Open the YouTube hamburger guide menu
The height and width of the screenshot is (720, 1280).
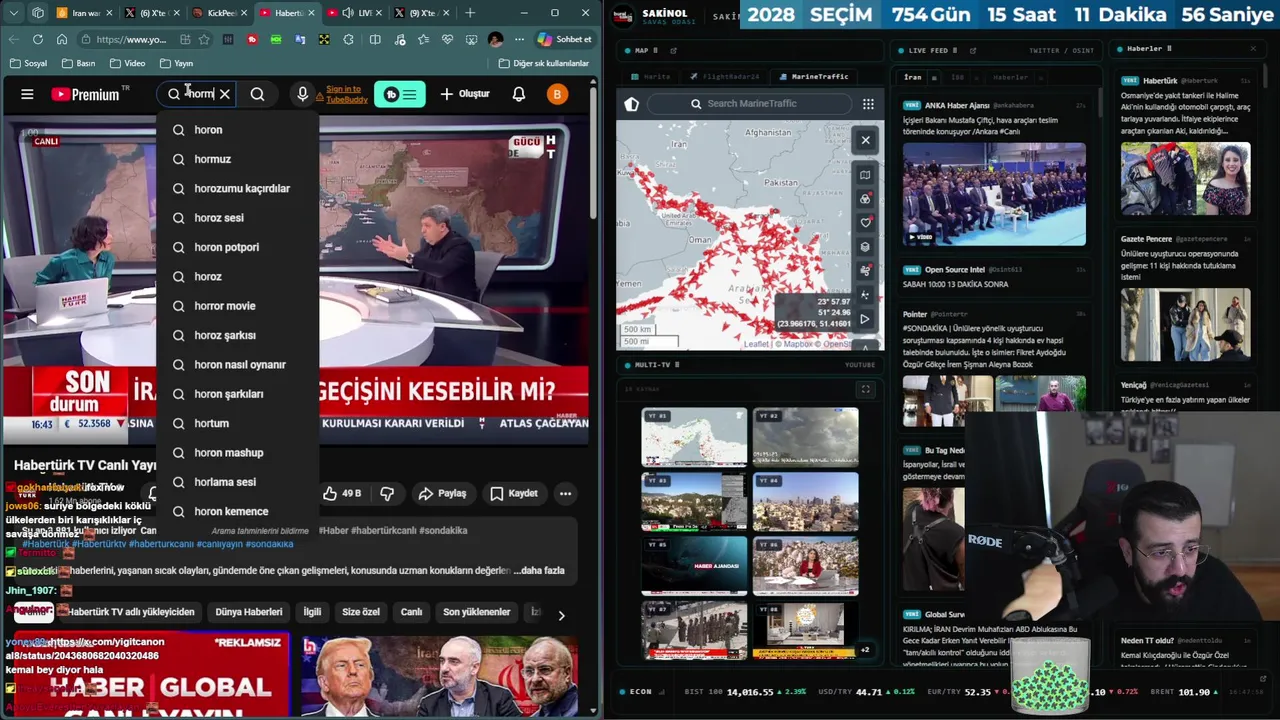click(27, 94)
